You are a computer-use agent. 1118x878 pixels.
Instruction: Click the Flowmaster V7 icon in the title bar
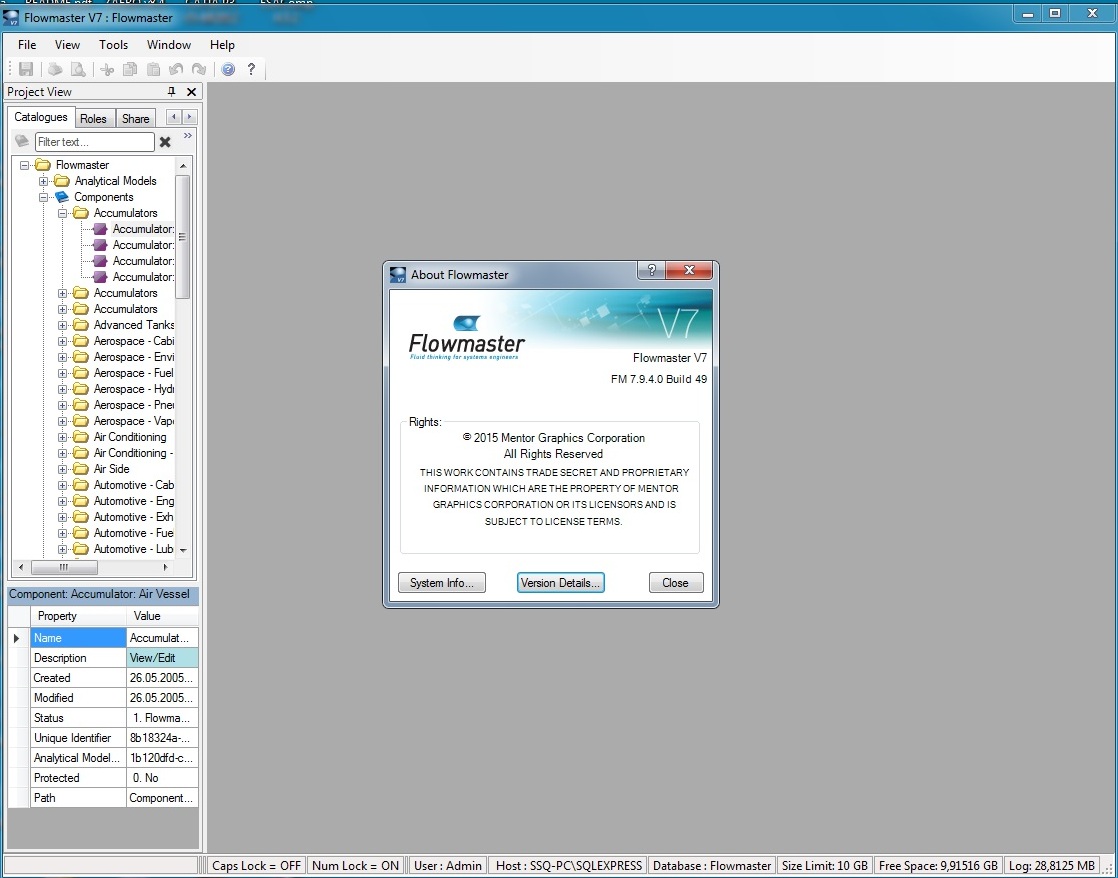[x=11, y=17]
